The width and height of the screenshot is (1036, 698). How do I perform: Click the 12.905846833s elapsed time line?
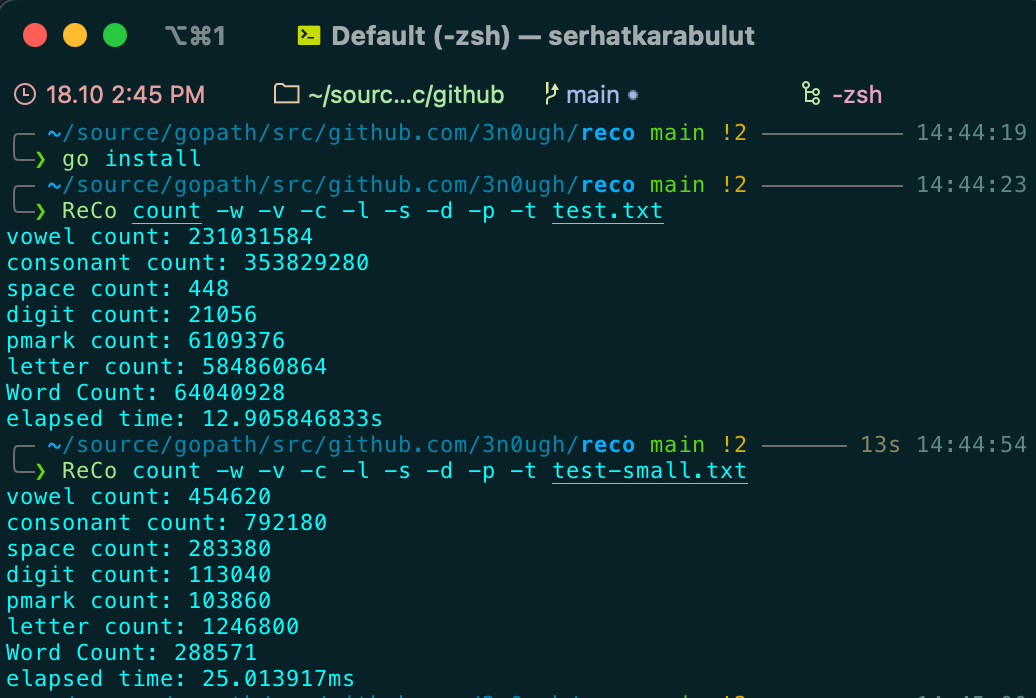point(194,418)
